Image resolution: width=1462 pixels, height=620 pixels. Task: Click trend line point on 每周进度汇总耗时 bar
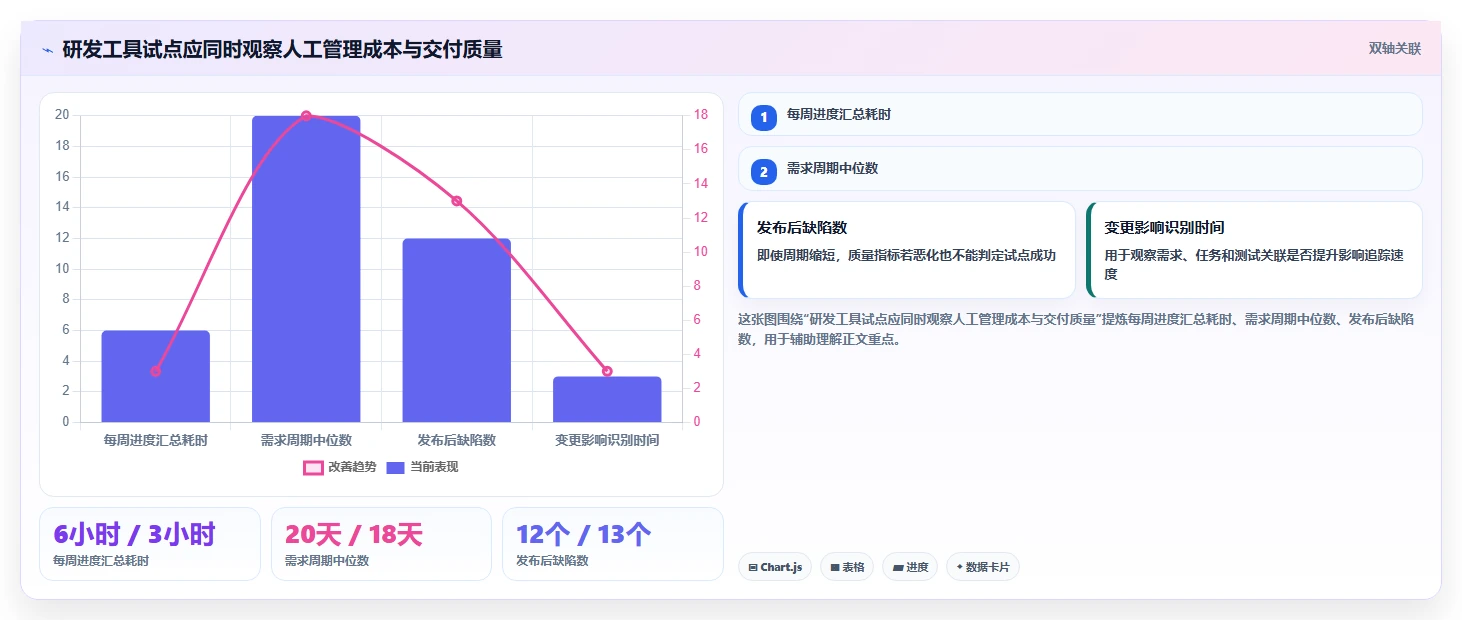pos(156,371)
